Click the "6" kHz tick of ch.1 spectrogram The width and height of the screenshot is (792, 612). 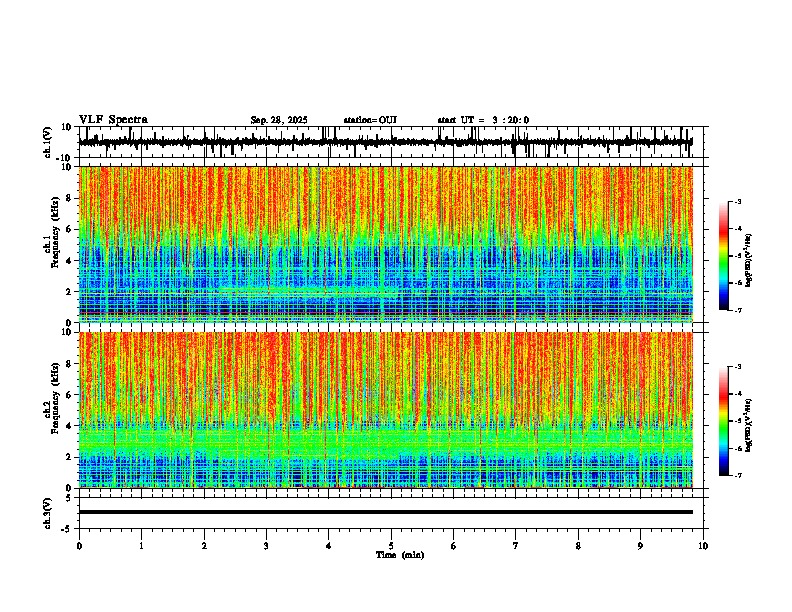coord(70,230)
